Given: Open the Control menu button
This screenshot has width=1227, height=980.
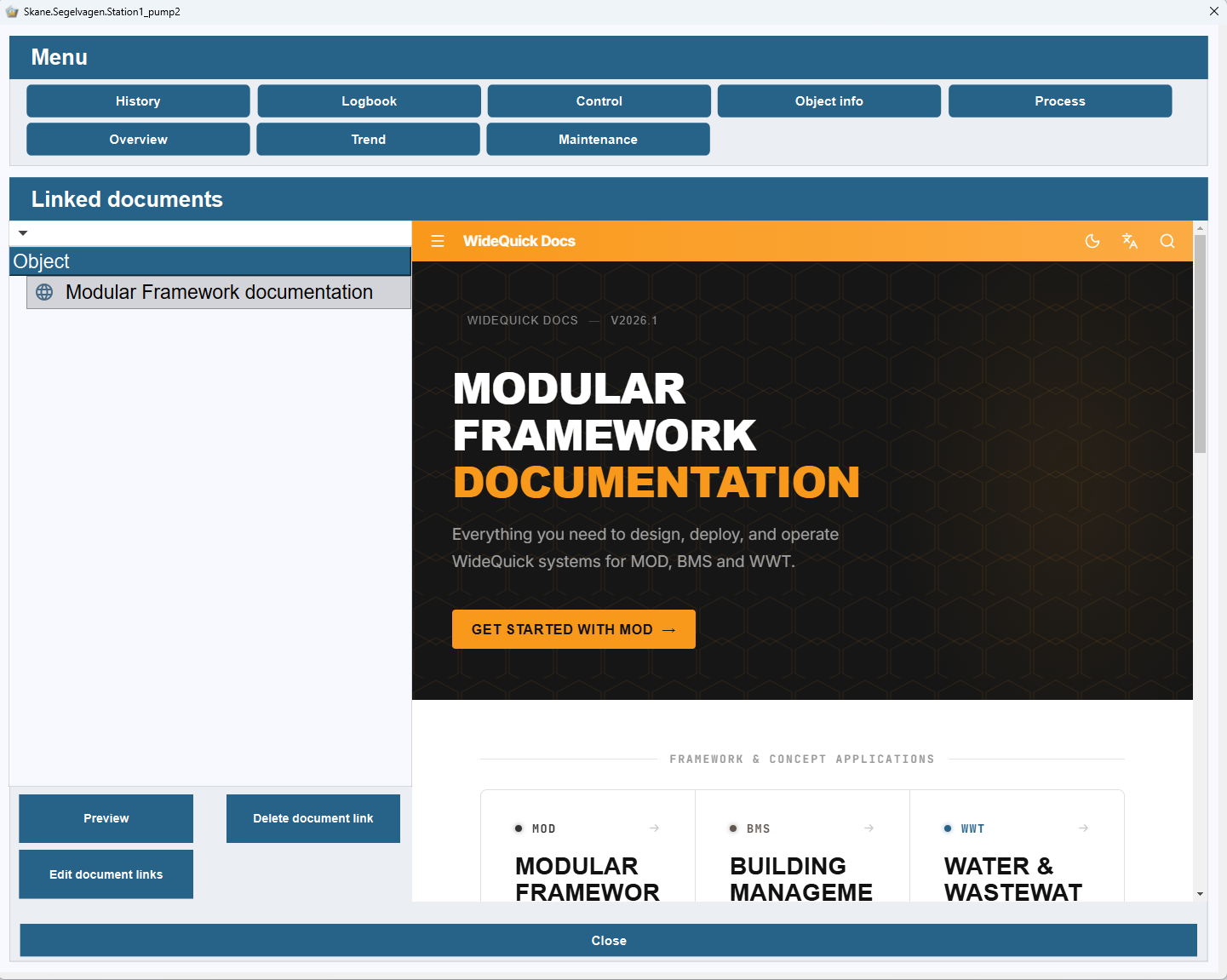Looking at the screenshot, I should coord(599,100).
